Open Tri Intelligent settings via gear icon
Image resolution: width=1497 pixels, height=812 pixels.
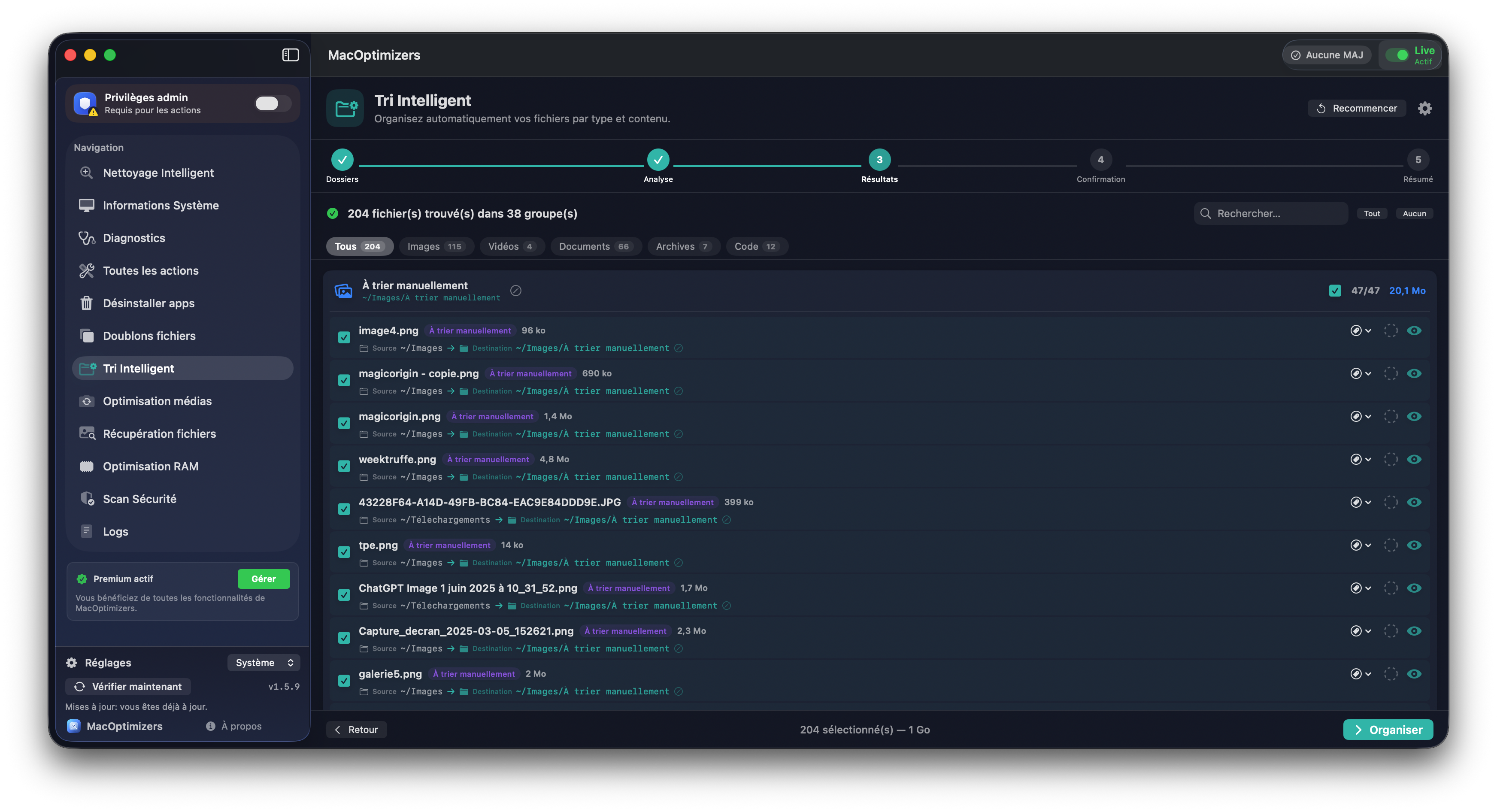[x=1425, y=108]
